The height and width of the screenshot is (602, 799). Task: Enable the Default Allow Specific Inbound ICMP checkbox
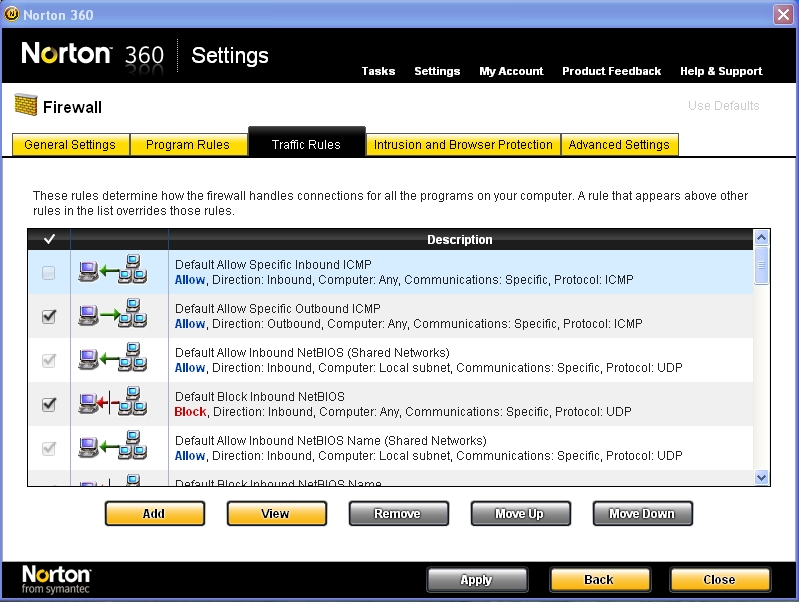pos(48,273)
